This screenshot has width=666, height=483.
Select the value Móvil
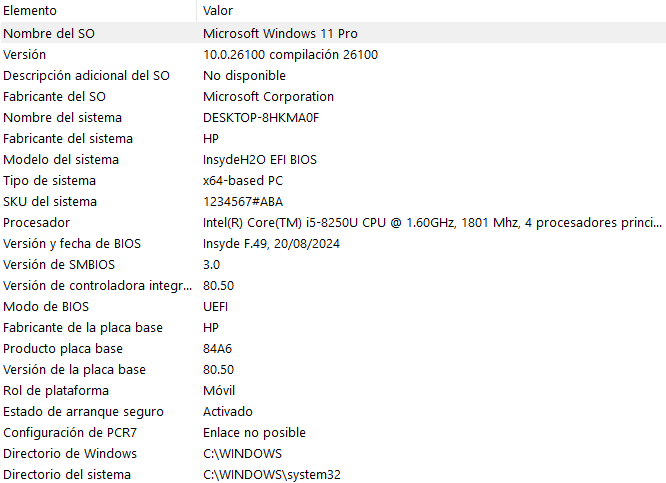tap(219, 391)
